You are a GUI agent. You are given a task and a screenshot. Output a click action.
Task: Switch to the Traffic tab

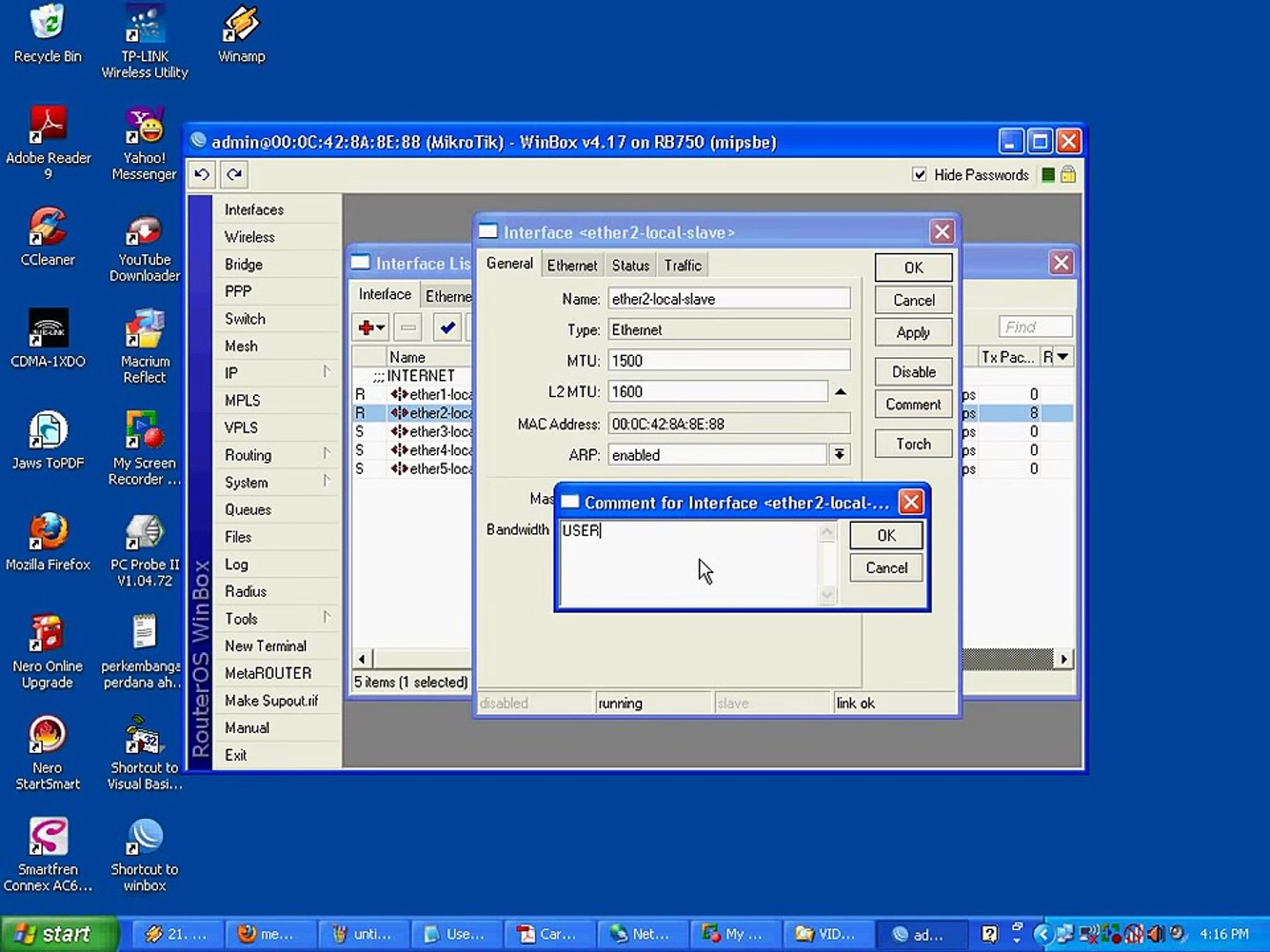coord(683,265)
